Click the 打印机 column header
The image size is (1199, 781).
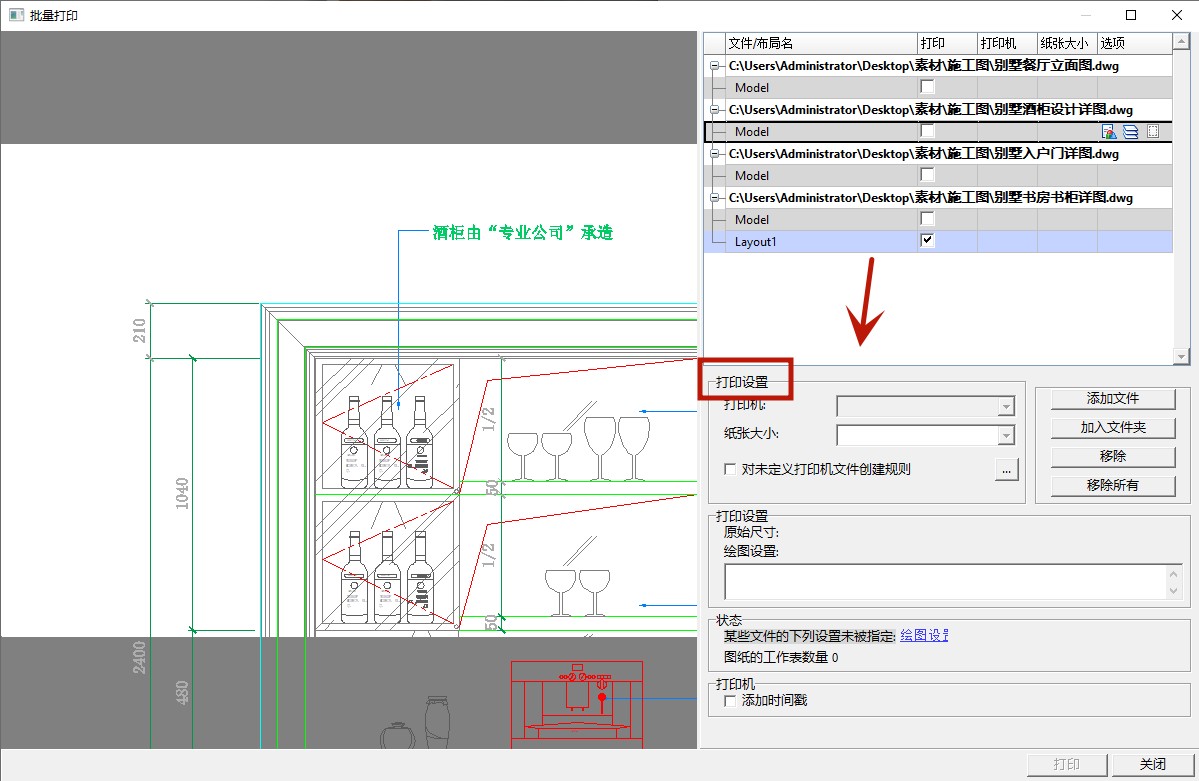[1006, 43]
